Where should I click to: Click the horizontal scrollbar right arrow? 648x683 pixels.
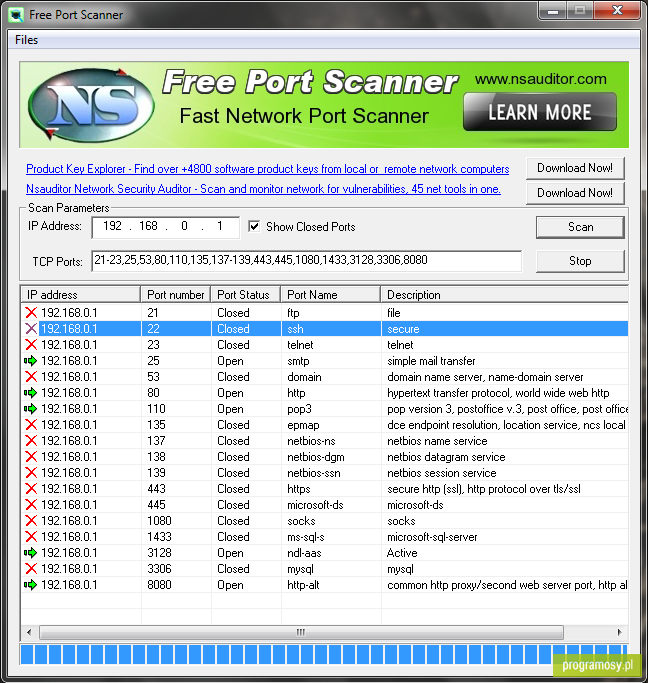pos(619,632)
